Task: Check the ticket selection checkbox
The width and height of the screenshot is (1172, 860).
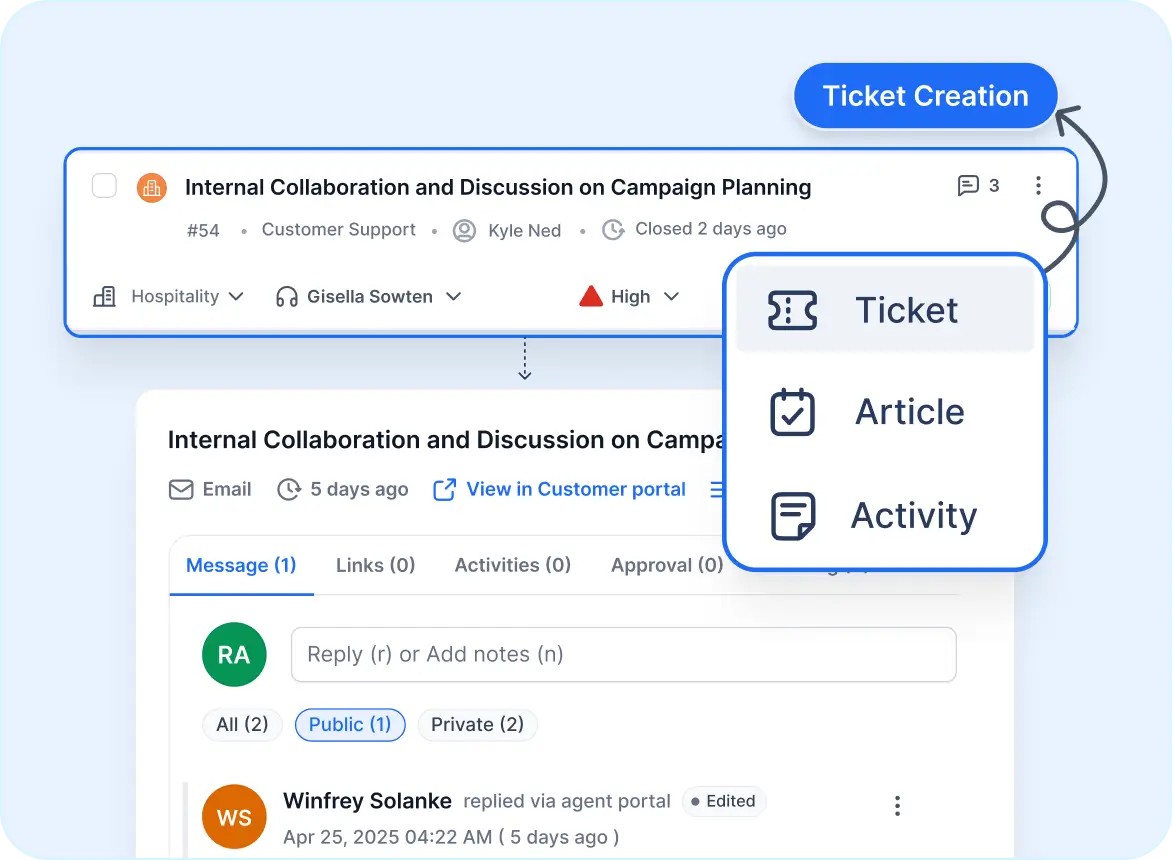Action: pyautogui.click(x=104, y=186)
